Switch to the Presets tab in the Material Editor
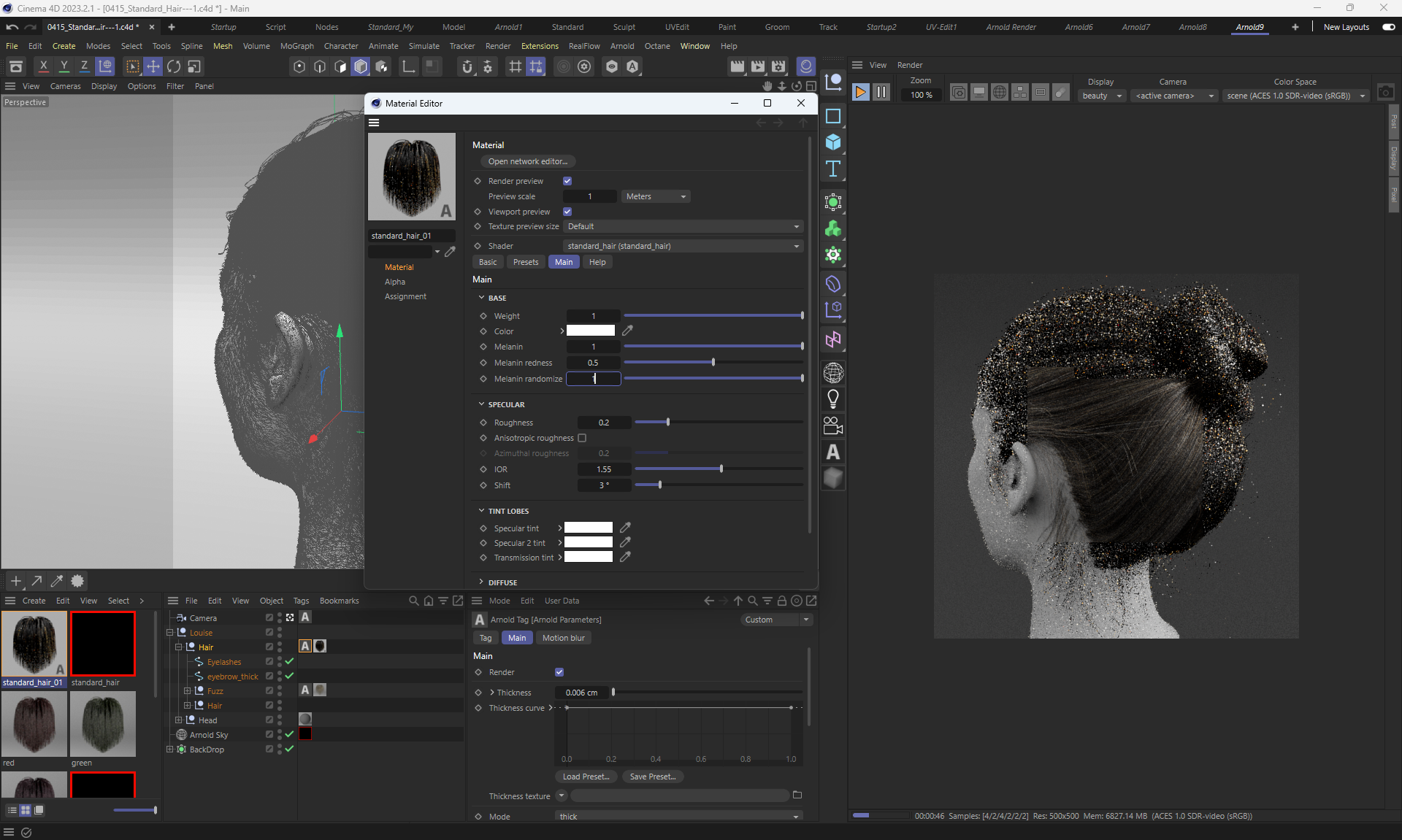This screenshot has width=1402, height=840. point(525,262)
